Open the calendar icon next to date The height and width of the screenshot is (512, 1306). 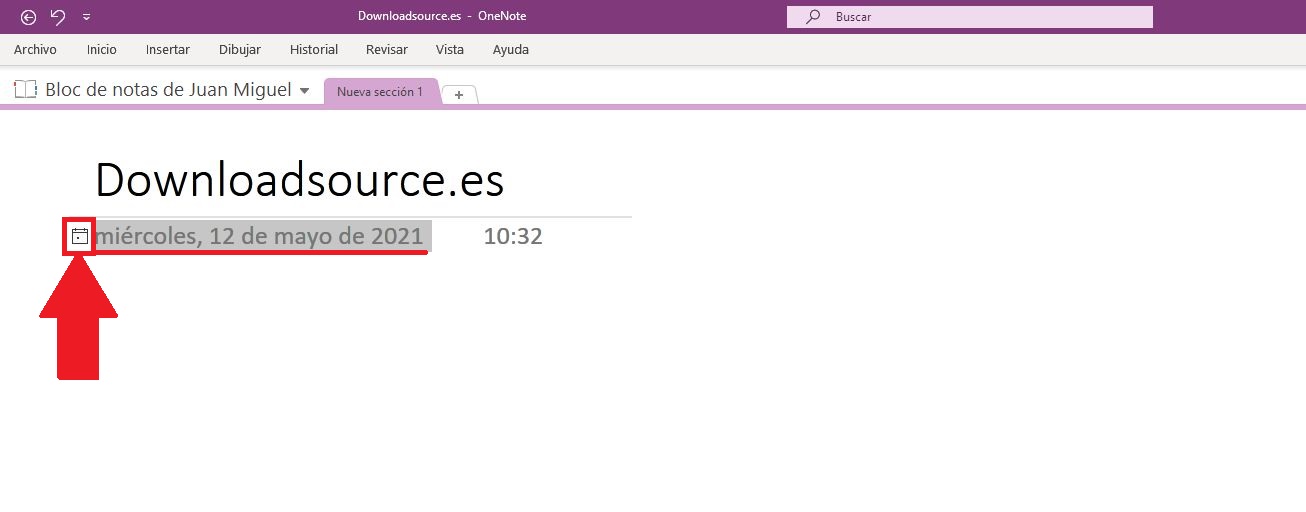pos(80,237)
